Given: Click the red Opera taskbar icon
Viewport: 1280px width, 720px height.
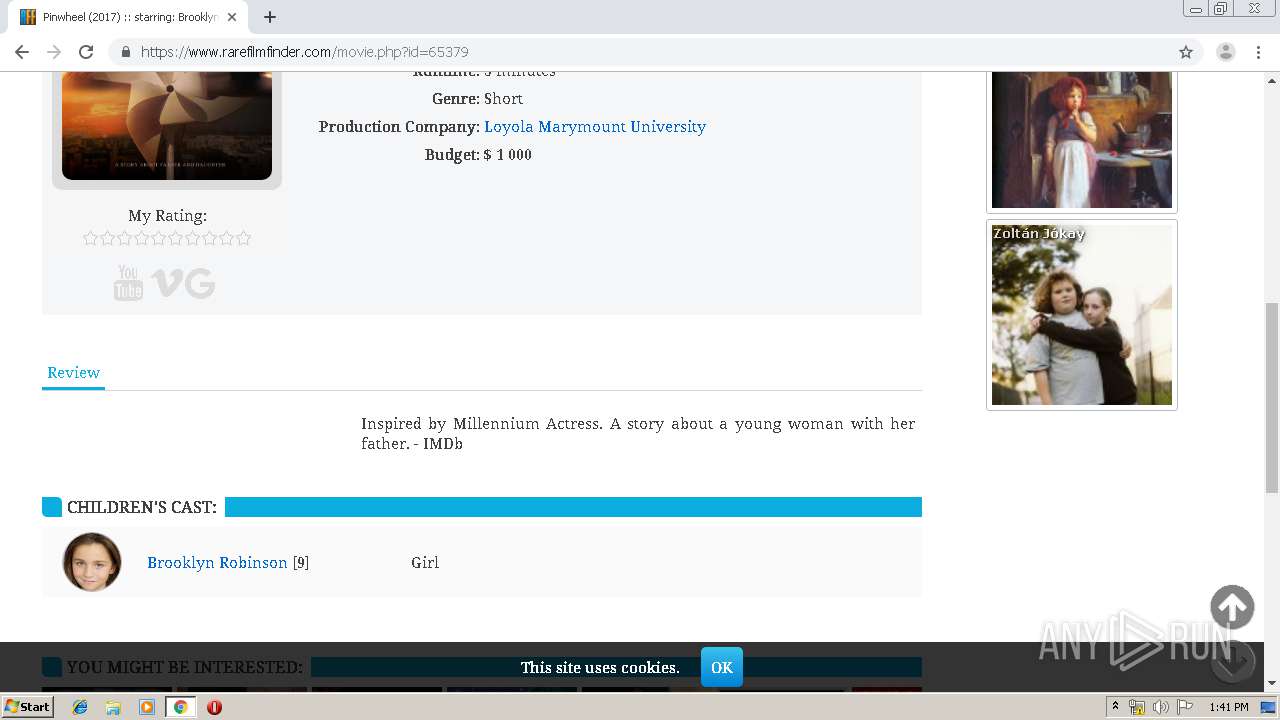Looking at the screenshot, I should [x=214, y=707].
